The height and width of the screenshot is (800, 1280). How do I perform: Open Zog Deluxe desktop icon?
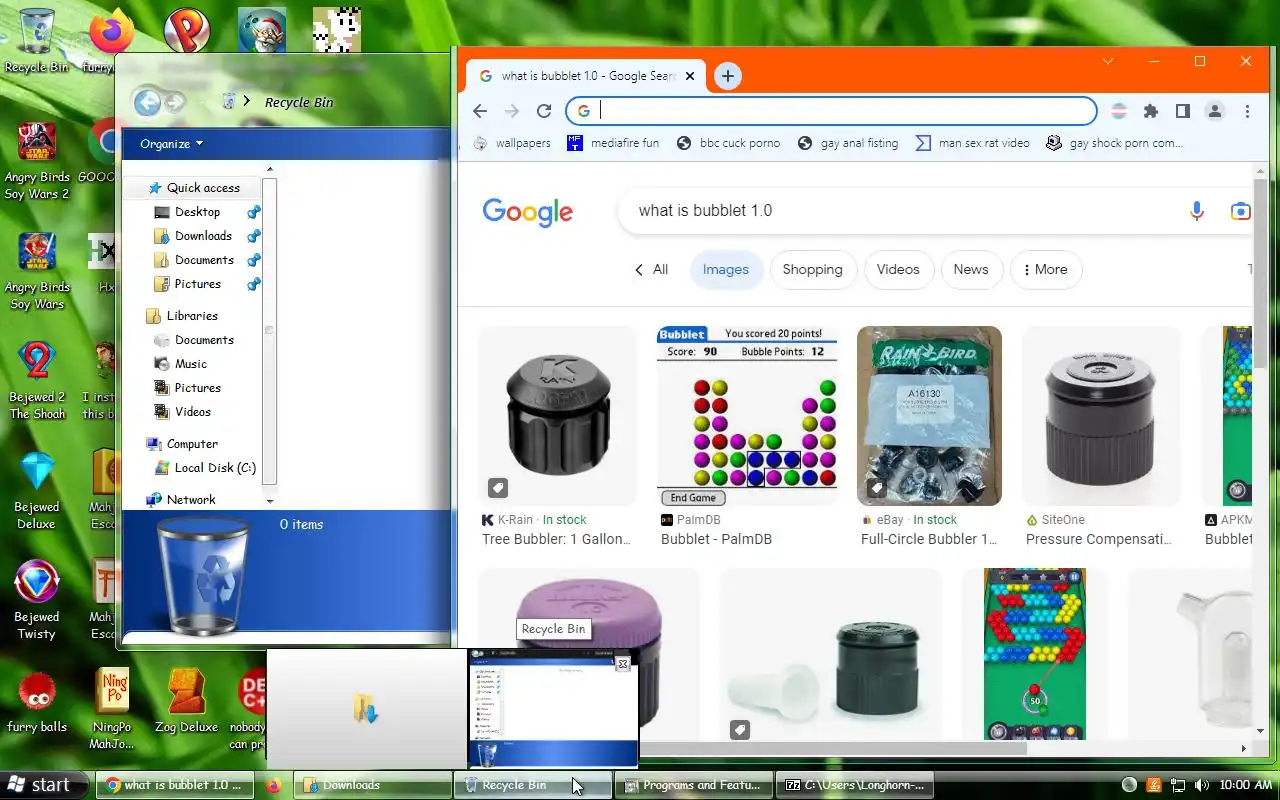186,700
